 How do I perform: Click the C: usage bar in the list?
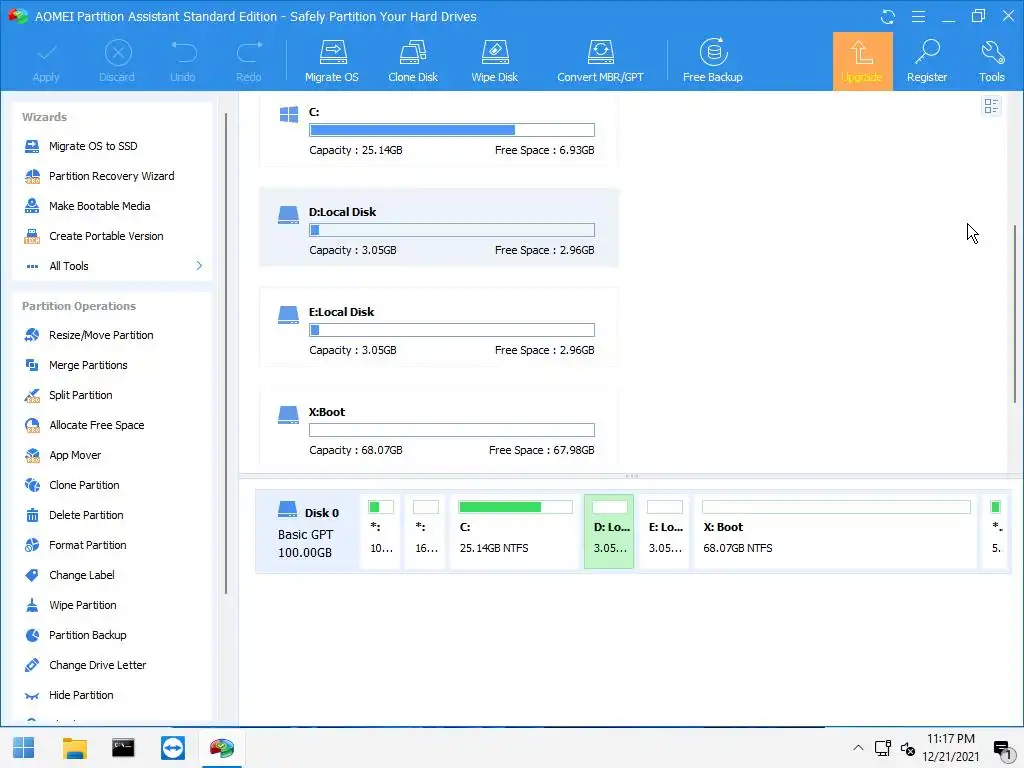click(x=452, y=130)
